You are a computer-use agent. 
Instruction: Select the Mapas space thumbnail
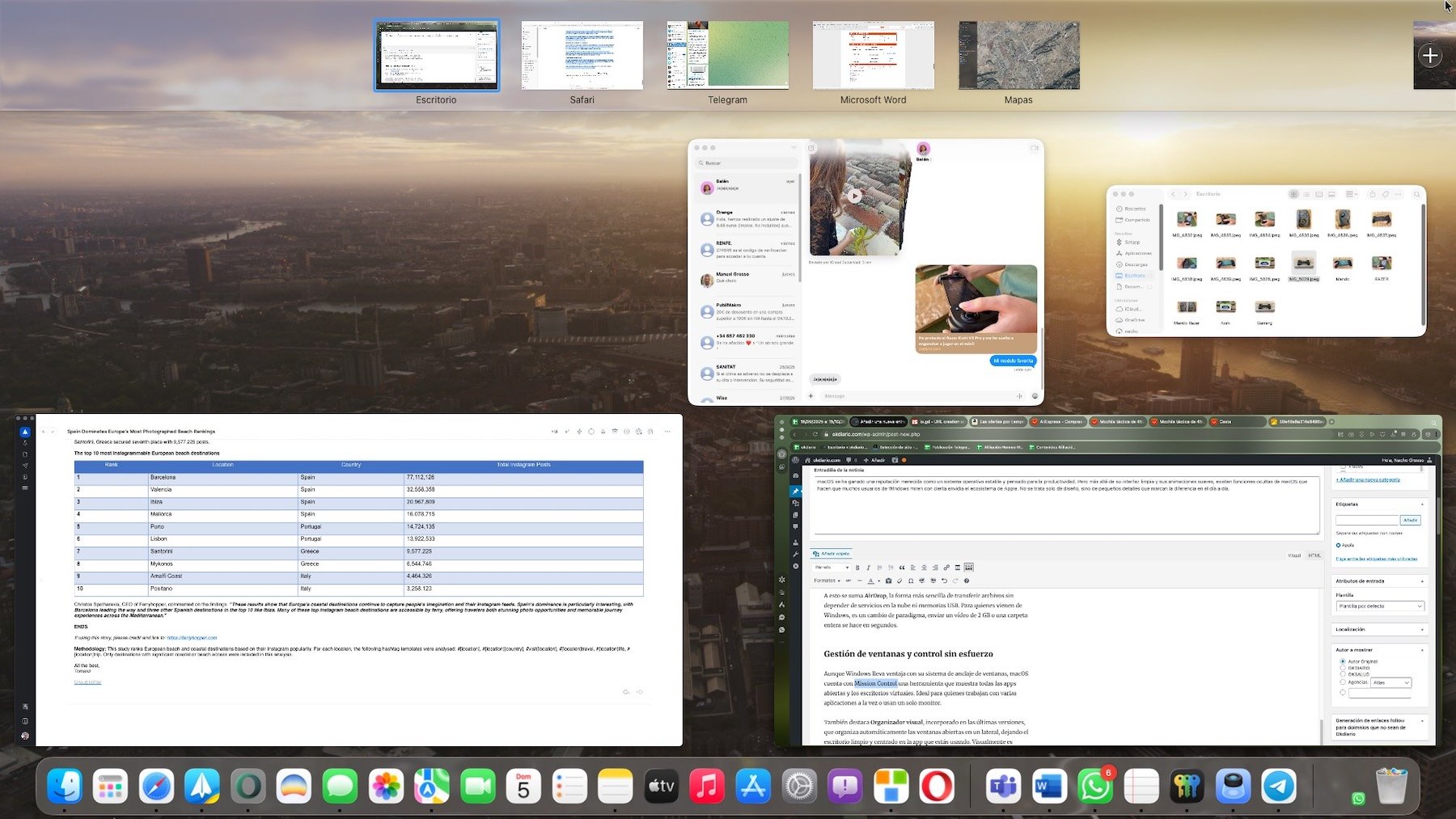pyautogui.click(x=1018, y=56)
